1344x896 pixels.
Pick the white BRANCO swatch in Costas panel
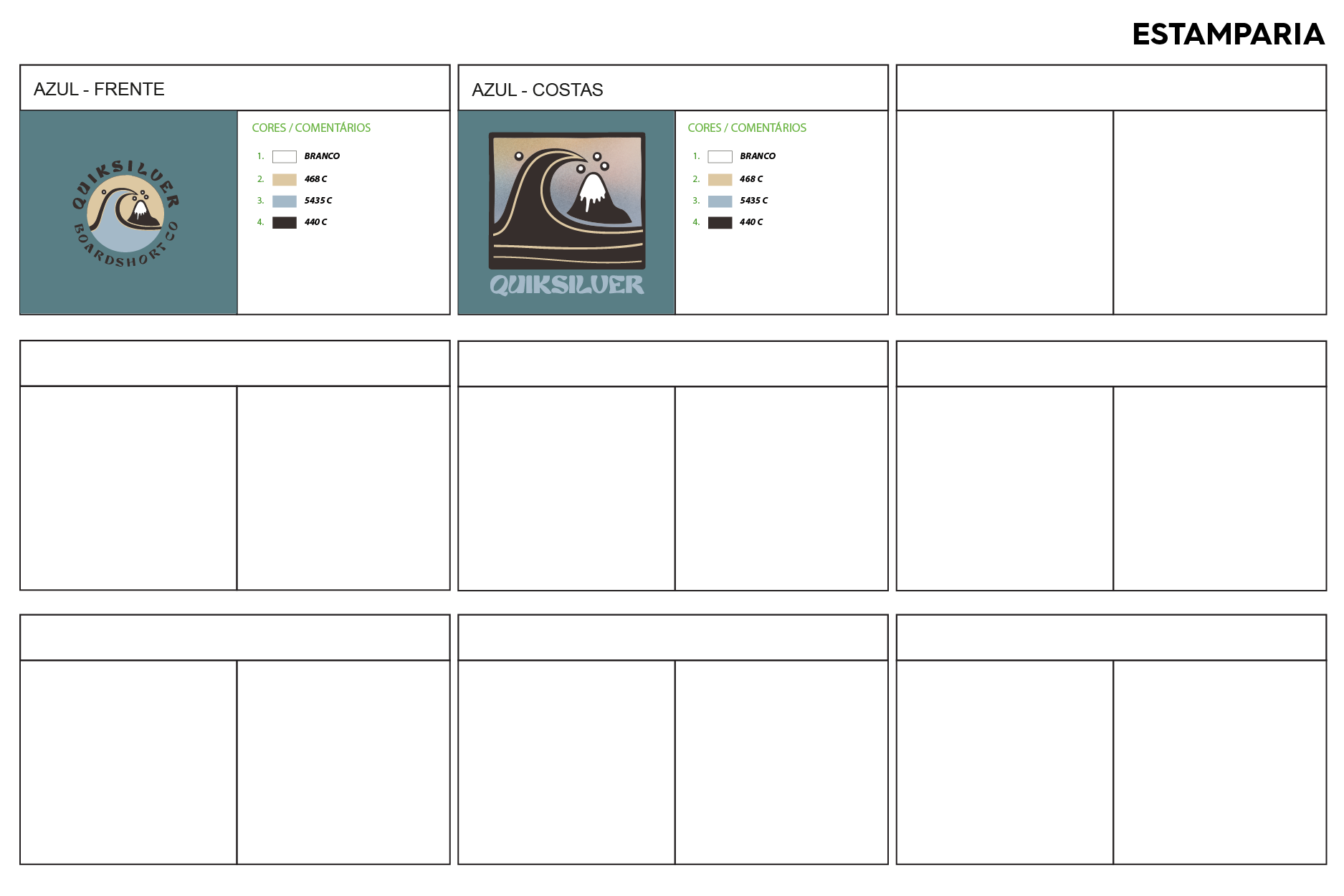(720, 156)
